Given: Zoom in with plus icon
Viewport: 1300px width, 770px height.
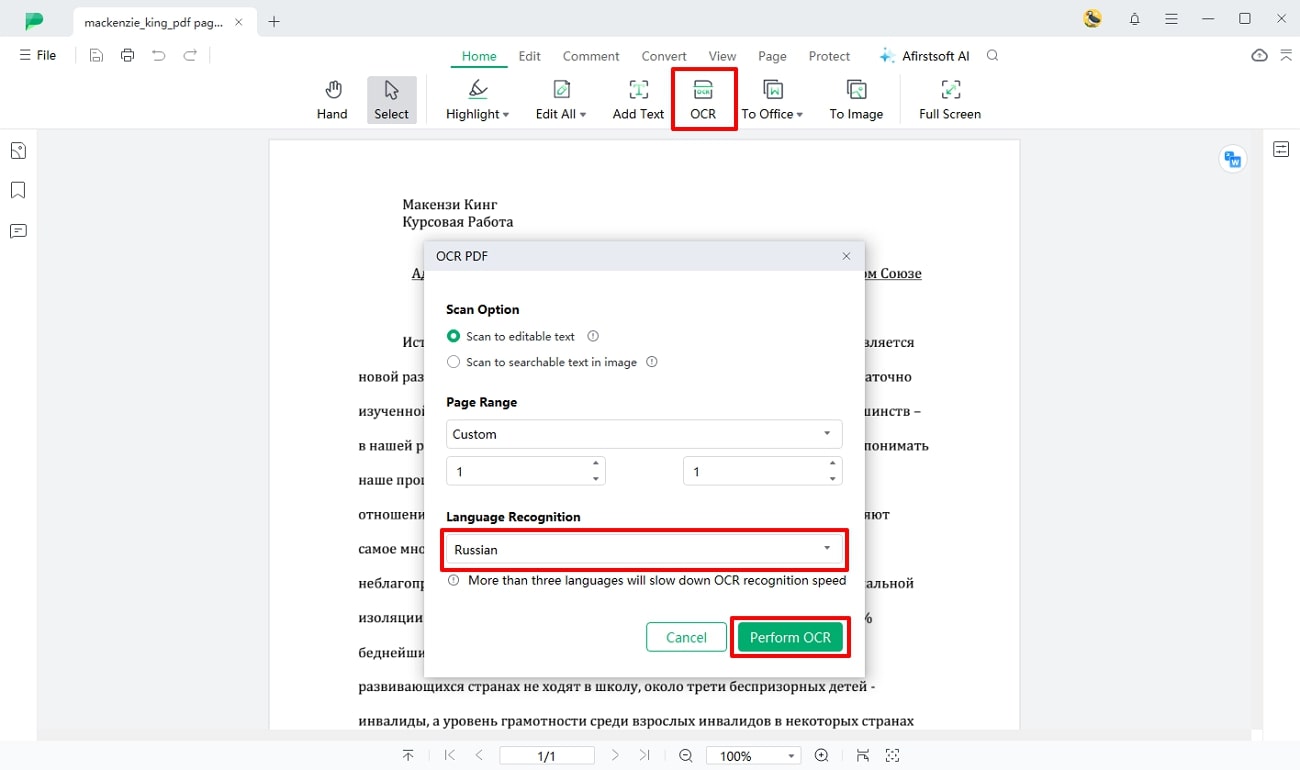Looking at the screenshot, I should point(822,756).
